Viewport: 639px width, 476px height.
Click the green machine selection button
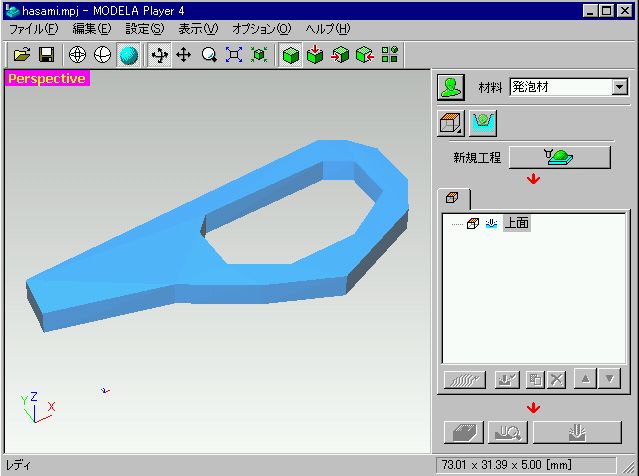(452, 87)
